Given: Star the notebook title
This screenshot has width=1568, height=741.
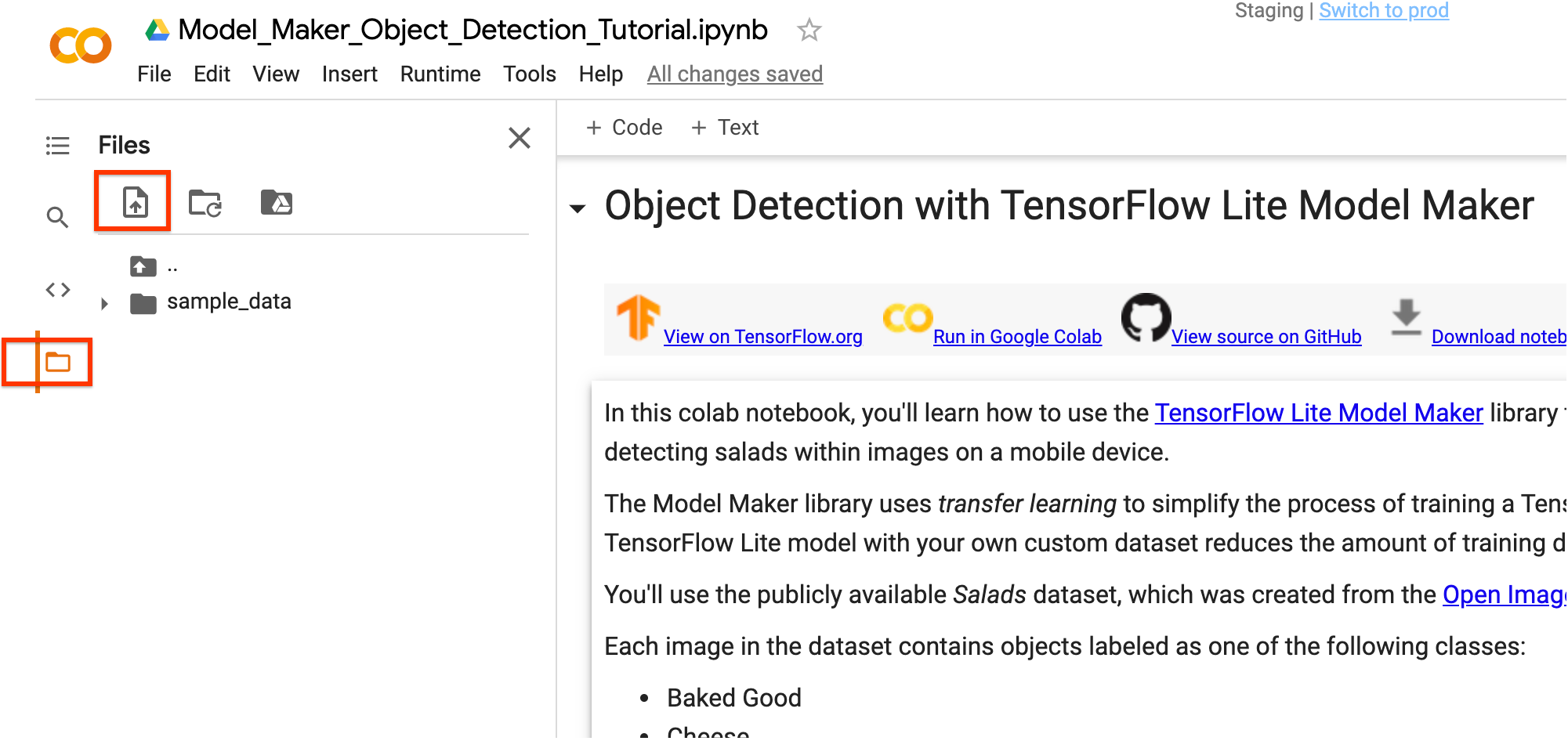Looking at the screenshot, I should tap(809, 31).
